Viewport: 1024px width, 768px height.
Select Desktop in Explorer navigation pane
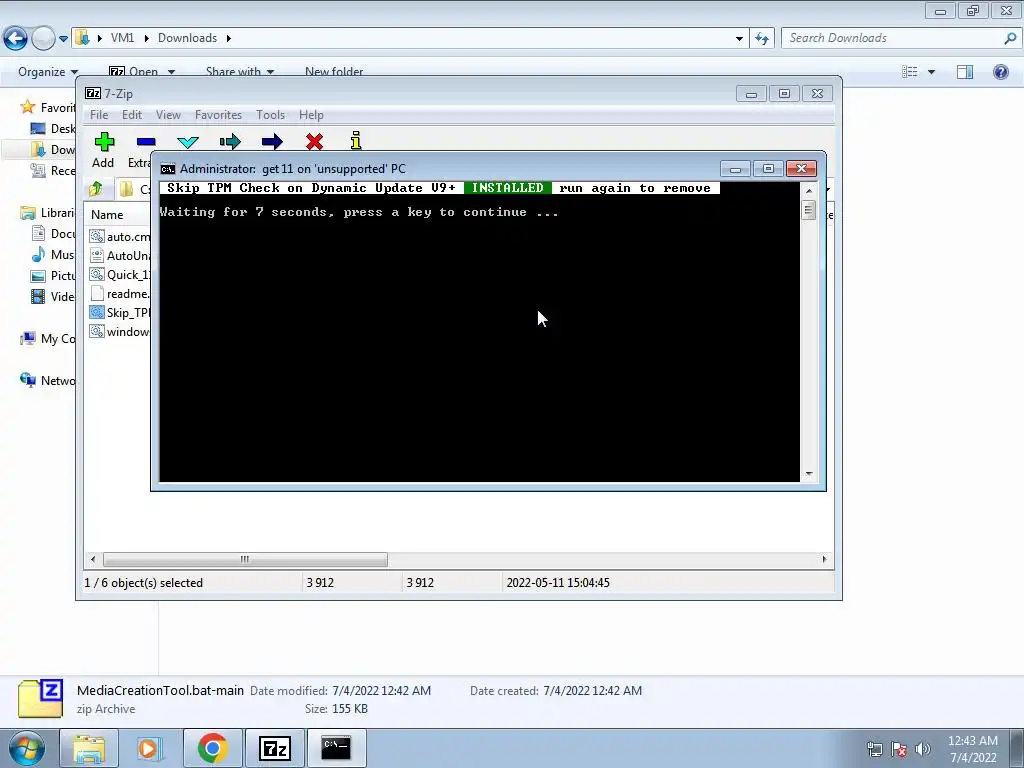click(53, 129)
